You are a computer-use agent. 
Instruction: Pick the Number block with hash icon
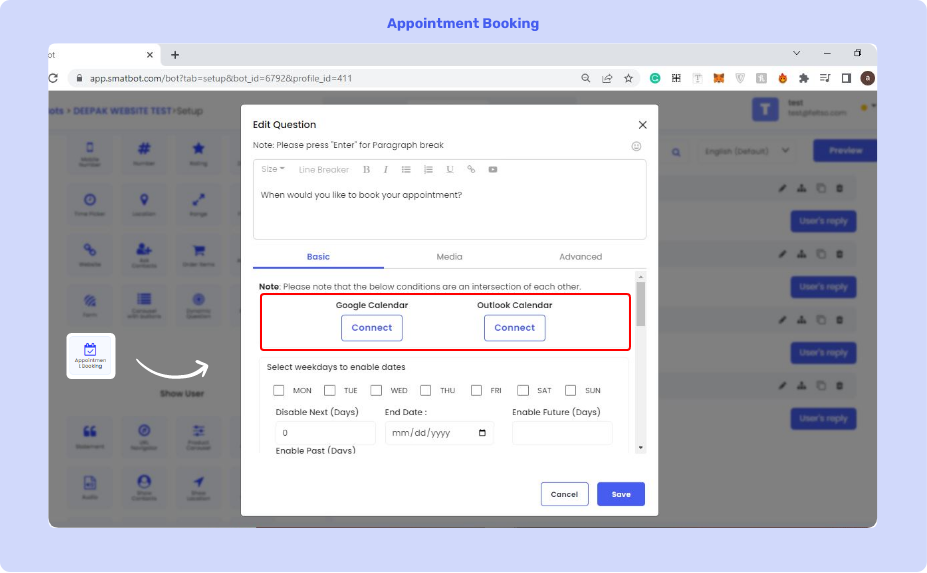point(144,154)
